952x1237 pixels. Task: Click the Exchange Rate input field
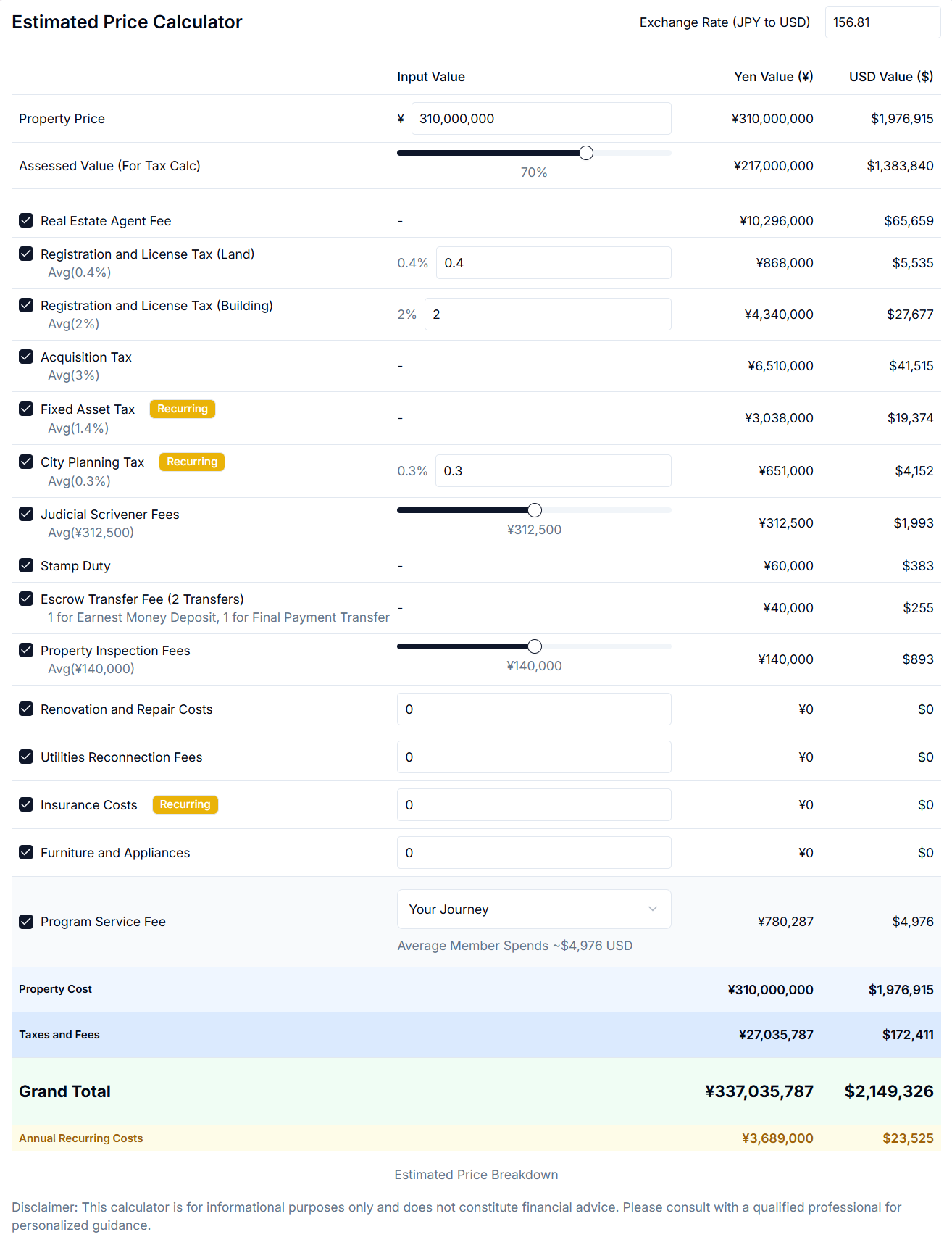pos(882,22)
